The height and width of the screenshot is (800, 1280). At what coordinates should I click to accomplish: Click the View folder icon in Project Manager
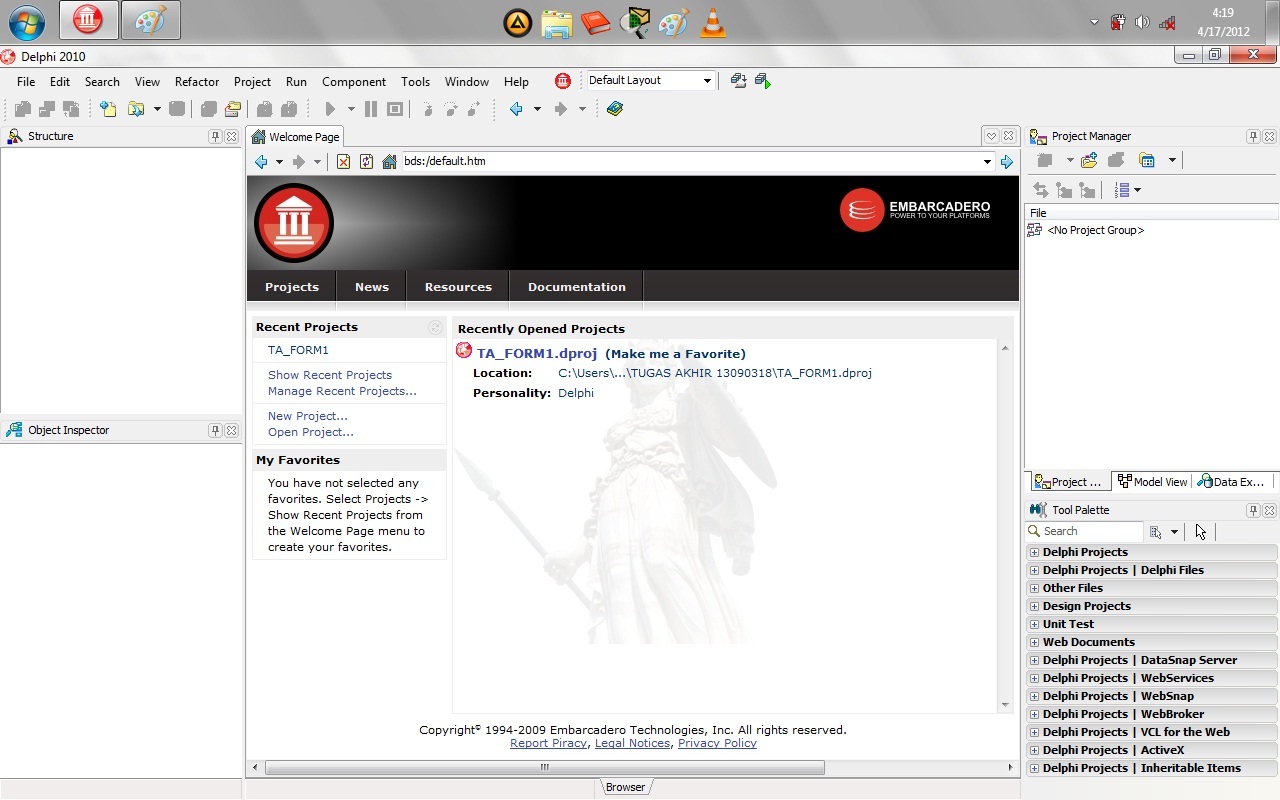[x=1147, y=160]
